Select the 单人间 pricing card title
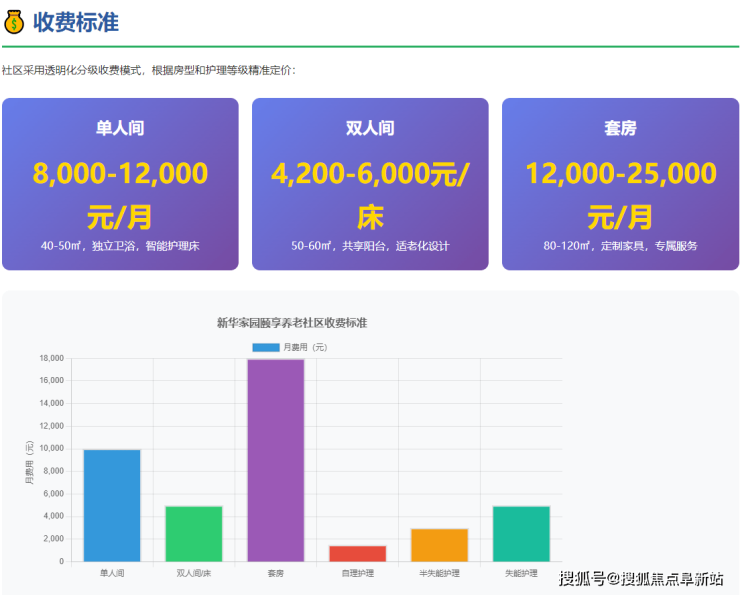This screenshot has width=740, height=595. click(x=120, y=128)
